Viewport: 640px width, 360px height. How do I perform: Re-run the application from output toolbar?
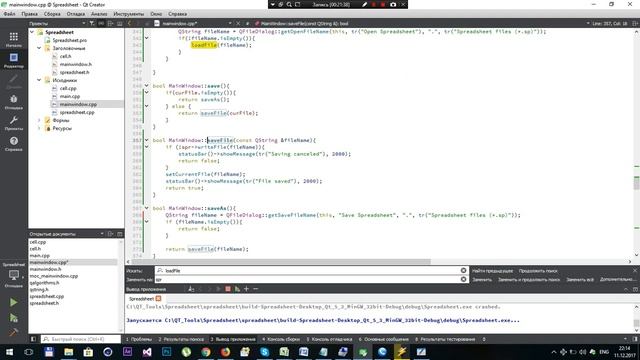click(x=237, y=289)
